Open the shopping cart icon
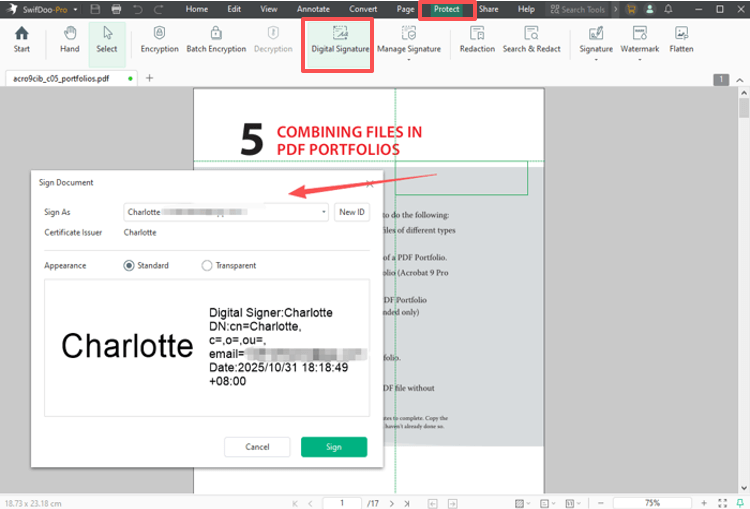 click(631, 9)
